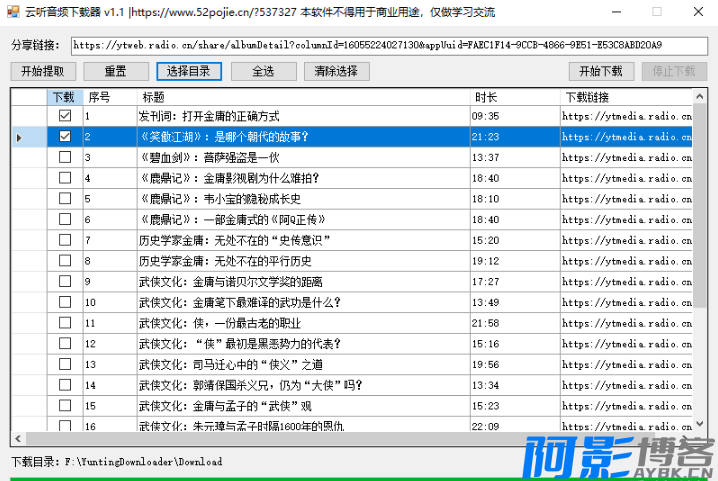Click the current-row arrow indicator beside row 2
The image size is (718, 481).
pos(18,137)
